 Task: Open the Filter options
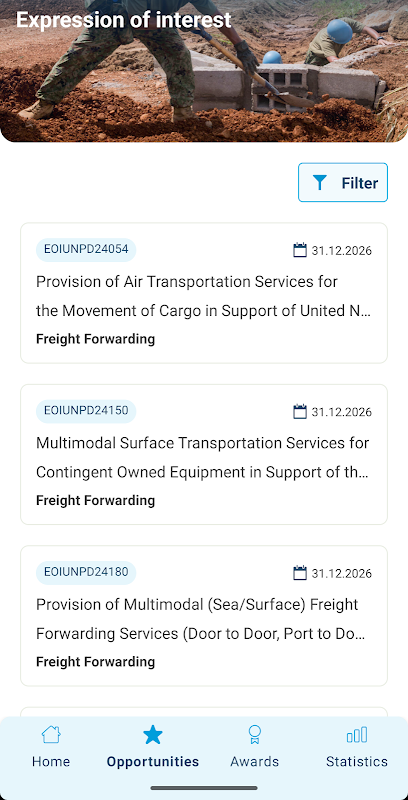coord(343,183)
